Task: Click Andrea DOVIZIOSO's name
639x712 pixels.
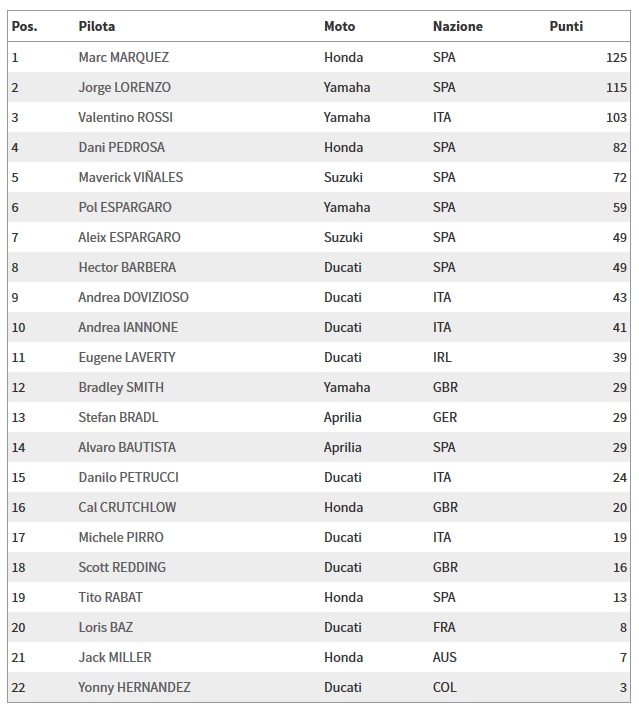Action: [133, 297]
